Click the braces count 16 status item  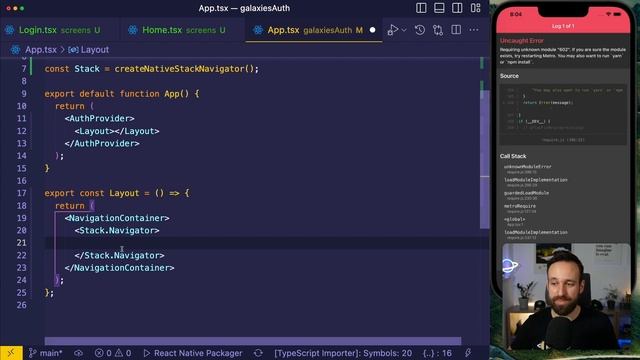pos(437,353)
